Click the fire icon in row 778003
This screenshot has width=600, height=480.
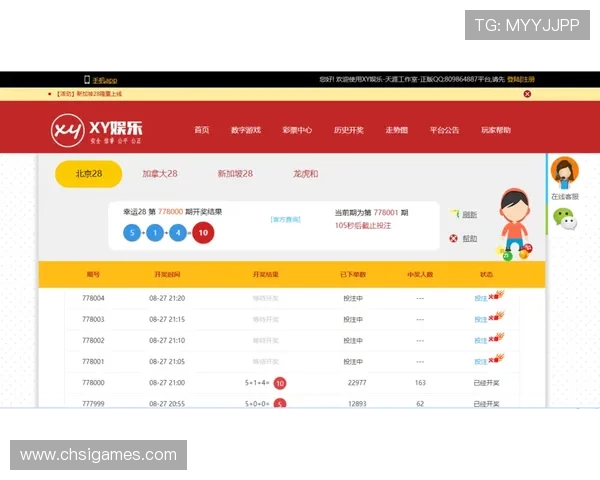pyautogui.click(x=497, y=316)
